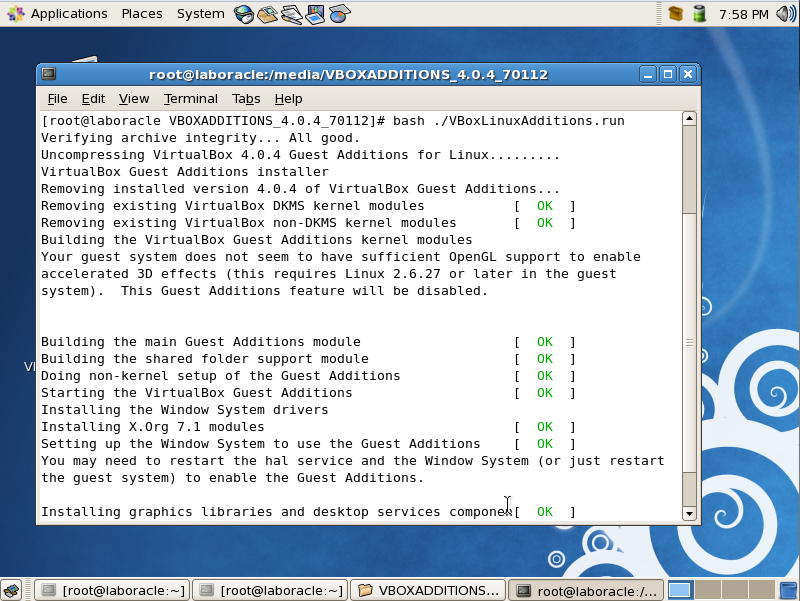Click the 'Verifying archive integrity... All good.' line
This screenshot has width=800, height=601.
tap(201, 138)
